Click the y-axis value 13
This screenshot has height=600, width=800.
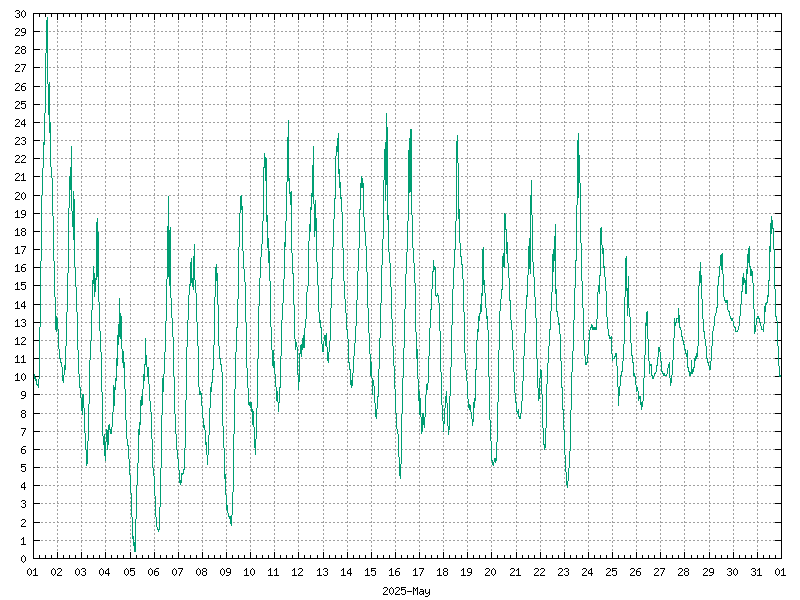pyautogui.click(x=20, y=322)
